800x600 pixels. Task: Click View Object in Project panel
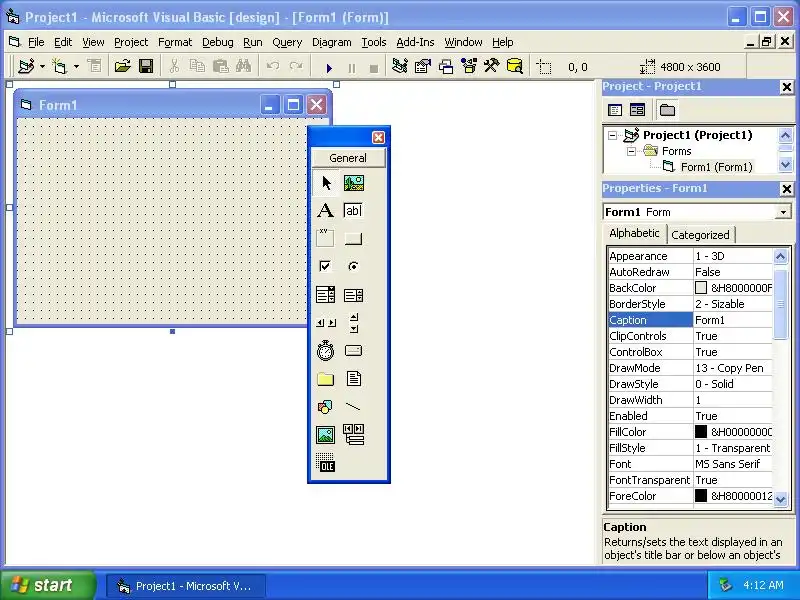pos(637,110)
